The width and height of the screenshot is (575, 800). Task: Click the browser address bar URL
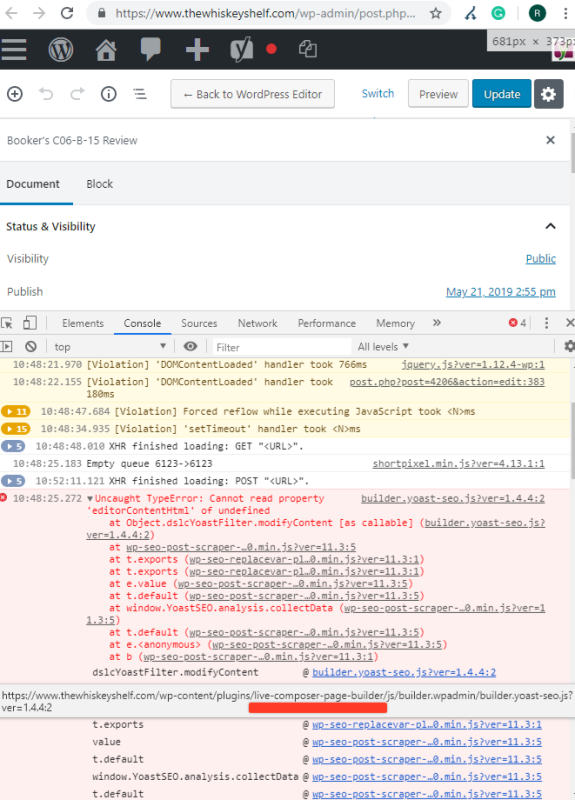265,13
